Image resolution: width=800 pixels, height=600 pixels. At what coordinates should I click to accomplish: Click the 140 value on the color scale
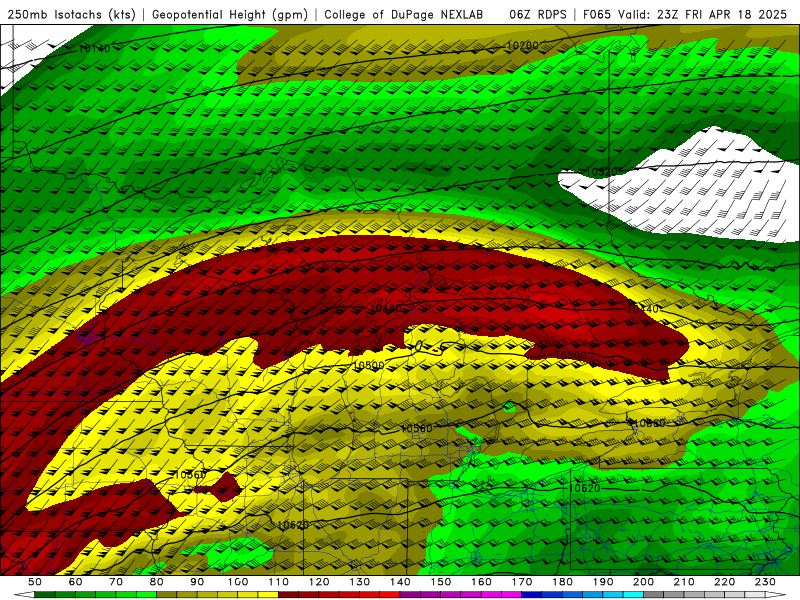[400, 582]
